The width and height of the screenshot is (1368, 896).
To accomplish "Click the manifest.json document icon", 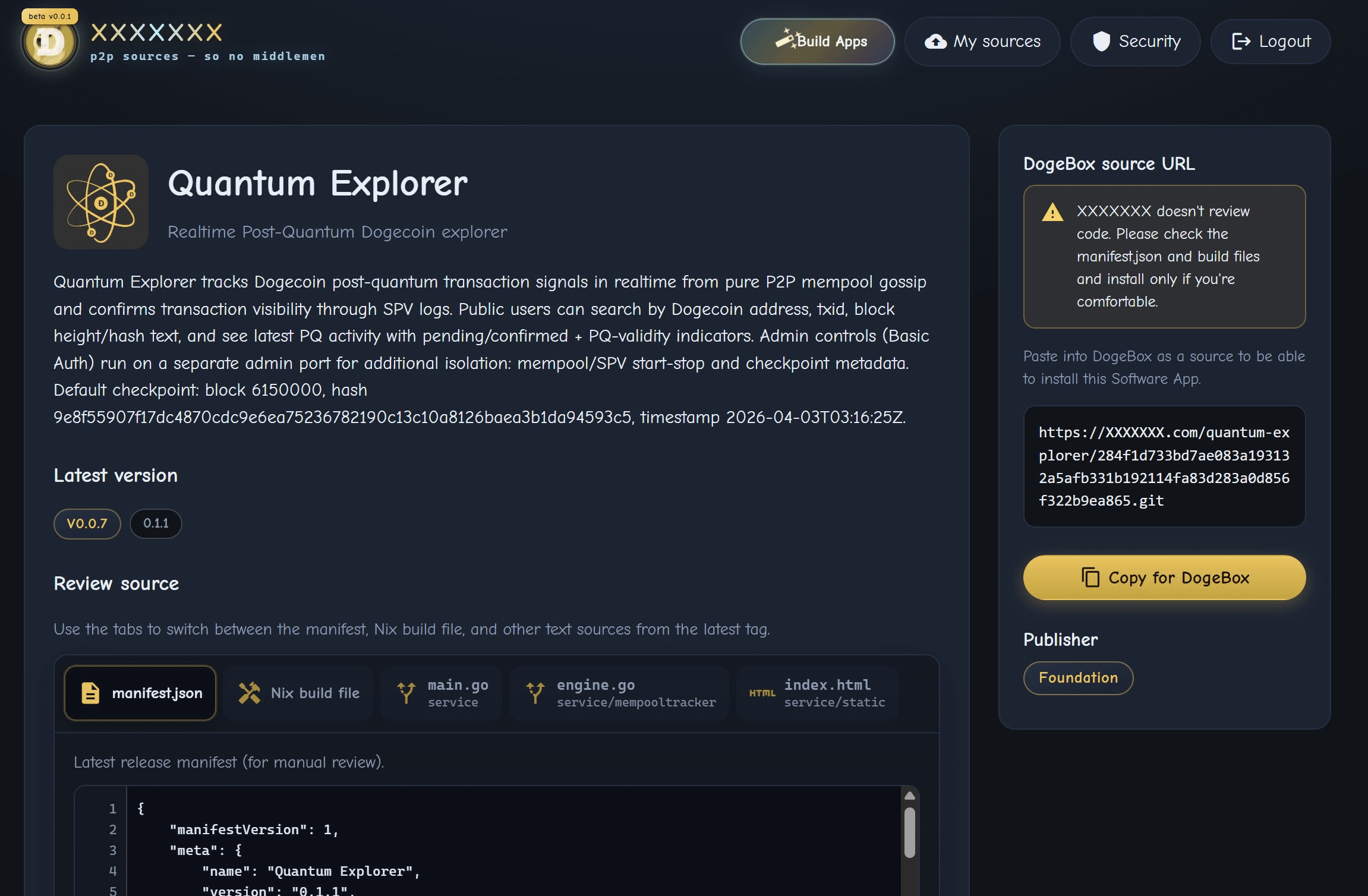I will 90,693.
